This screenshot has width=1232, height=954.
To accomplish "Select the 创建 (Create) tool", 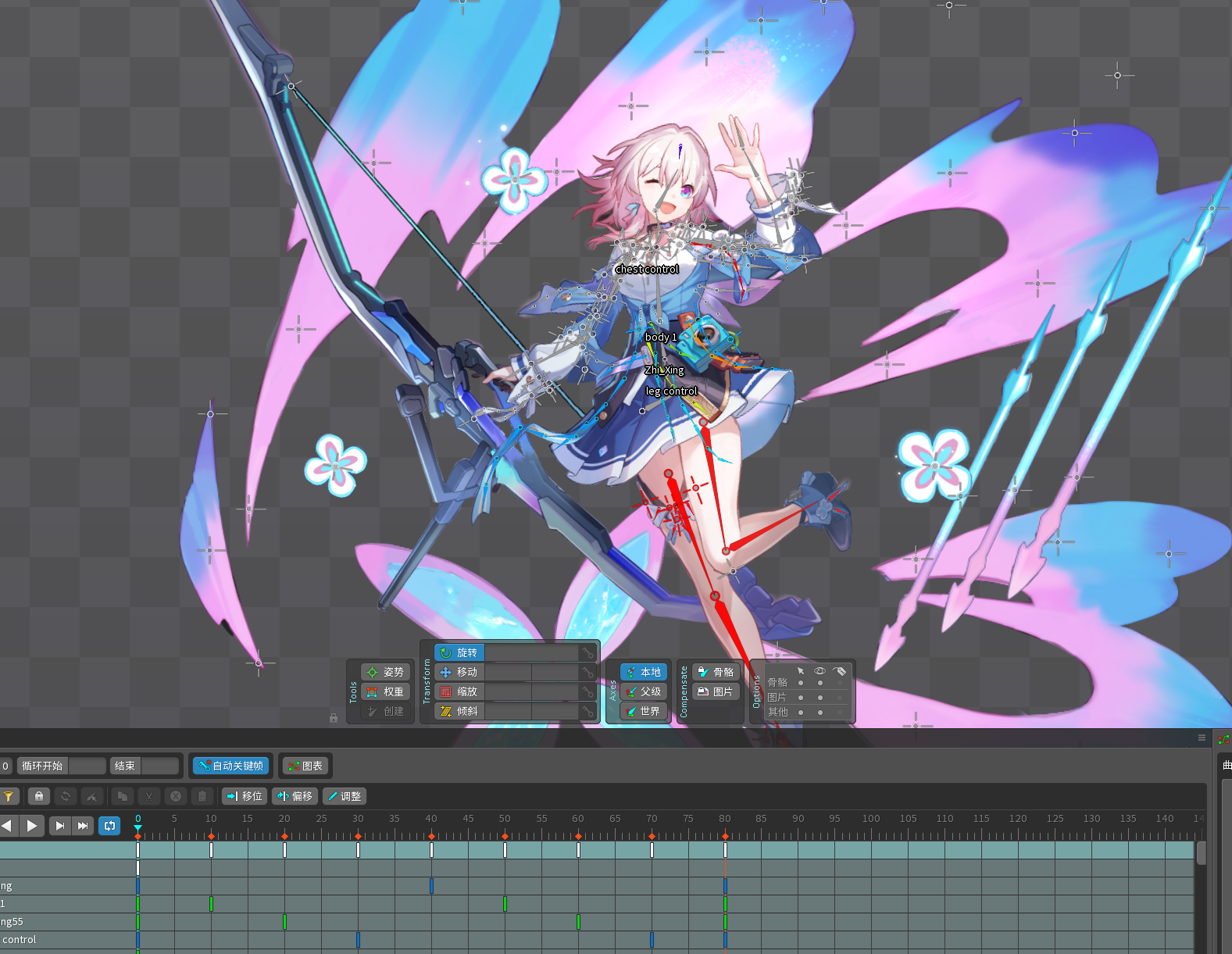I will (x=386, y=711).
